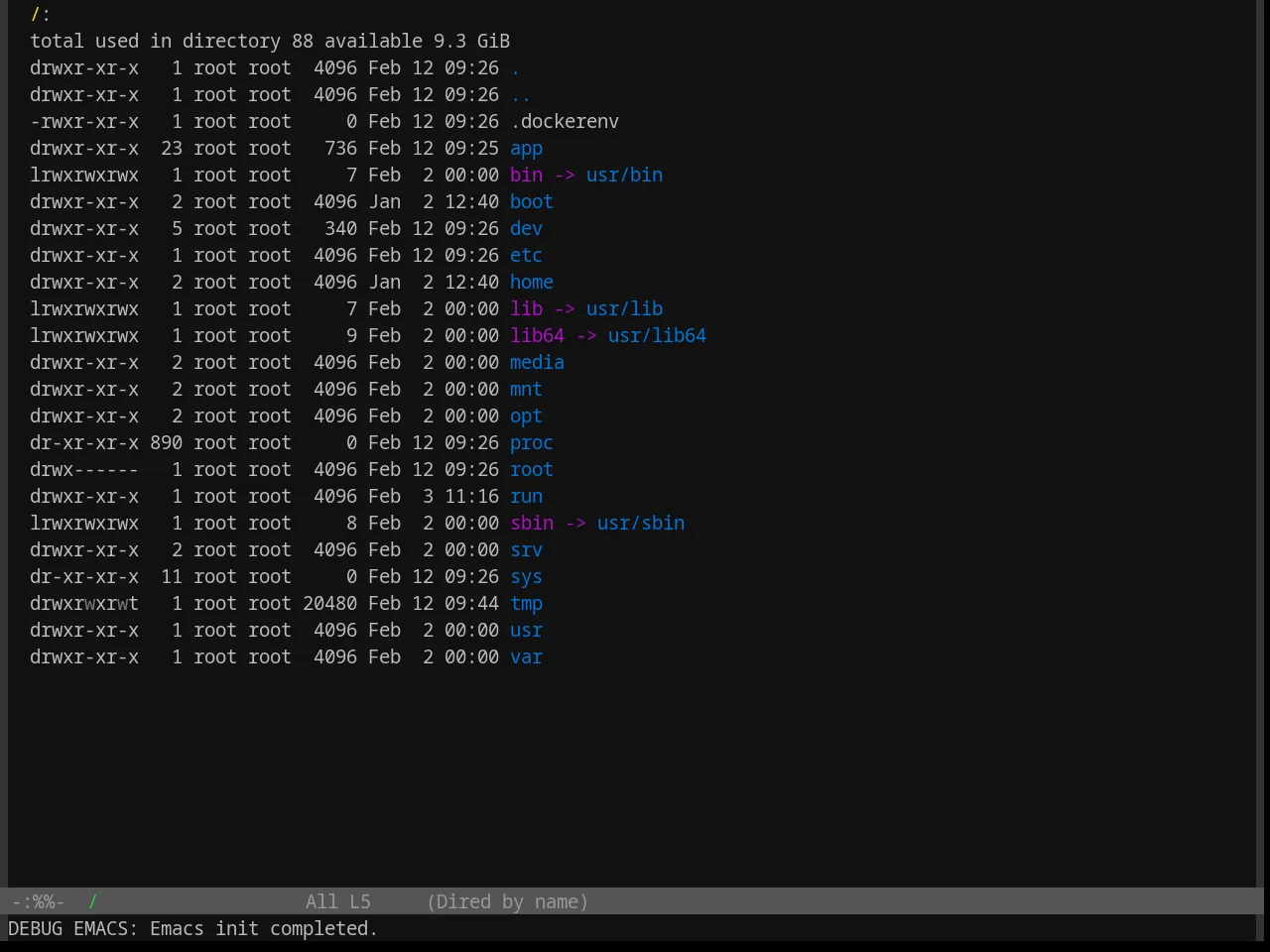
Task: Select the run directory name
Action: click(x=526, y=497)
